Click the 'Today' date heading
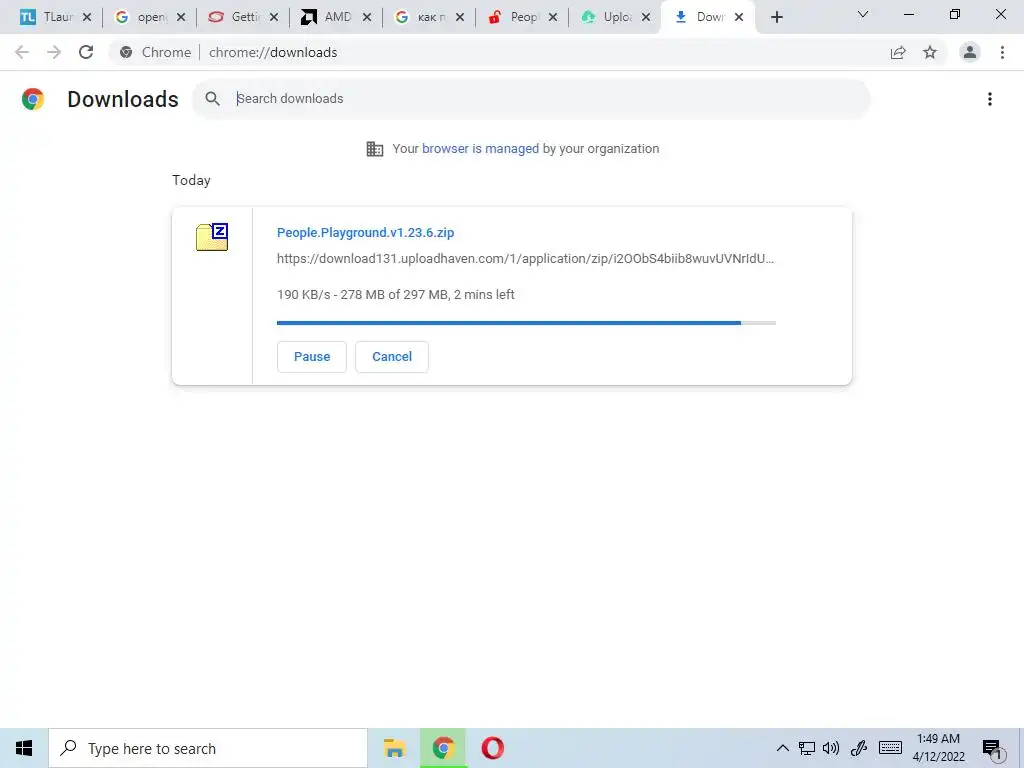The height and width of the screenshot is (768, 1024). click(x=191, y=180)
